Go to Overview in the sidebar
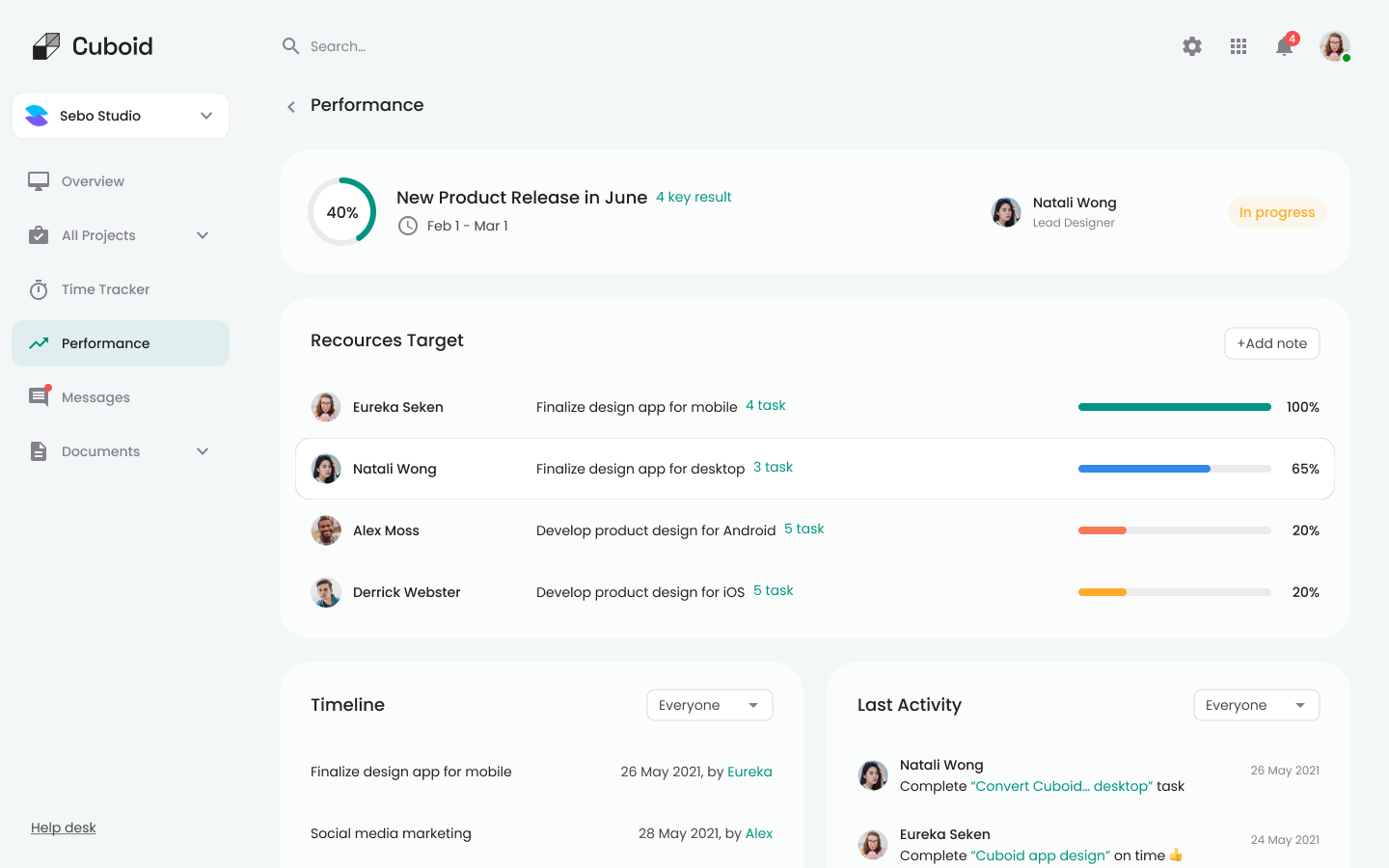Image resolution: width=1389 pixels, height=868 pixels. tap(93, 181)
